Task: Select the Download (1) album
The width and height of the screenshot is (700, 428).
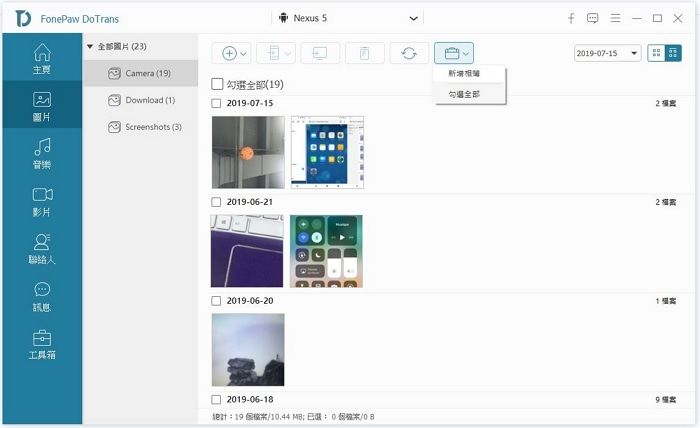Action: [141, 100]
